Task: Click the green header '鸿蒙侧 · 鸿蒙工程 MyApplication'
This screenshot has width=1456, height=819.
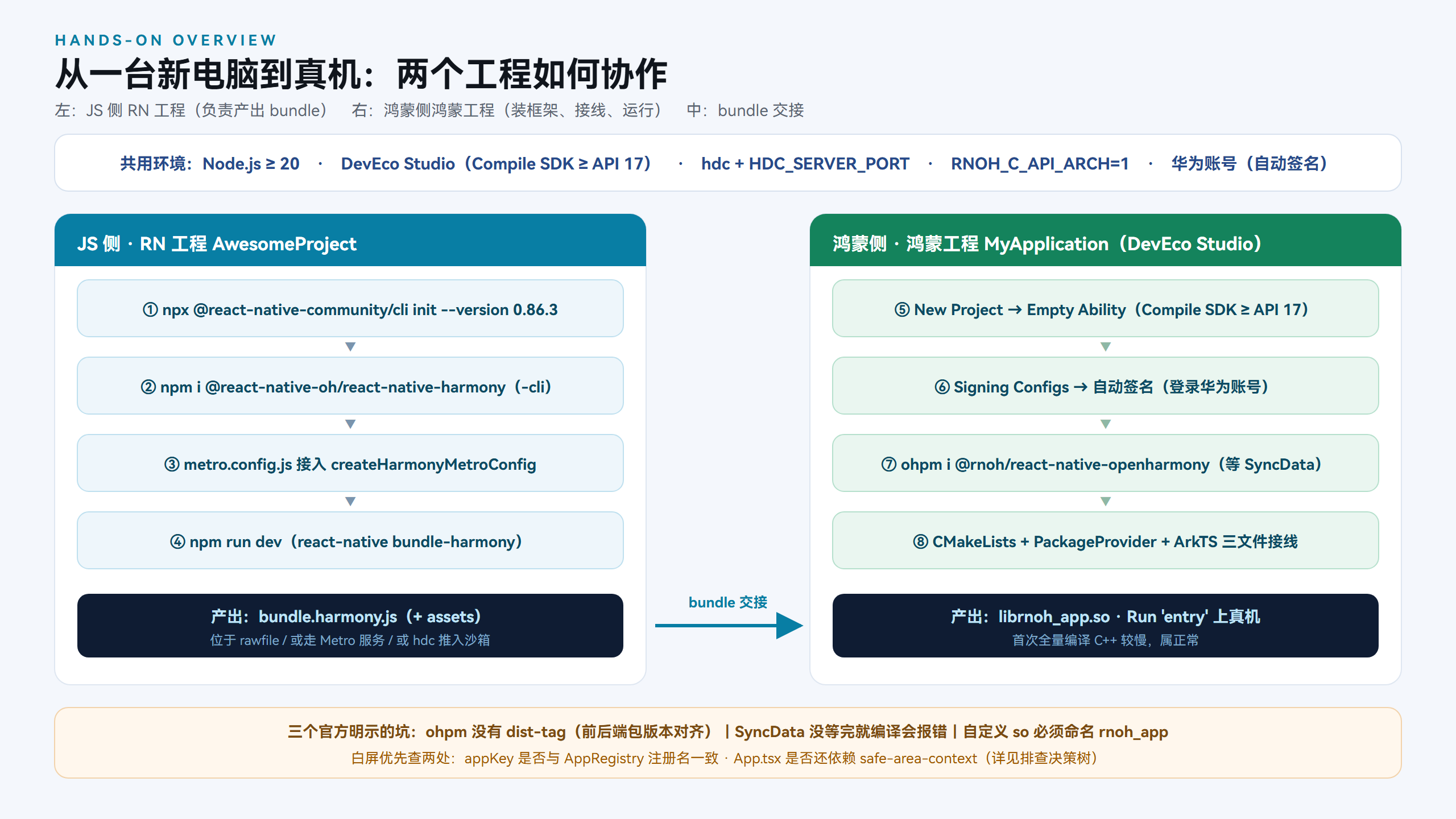Action: (1106, 241)
